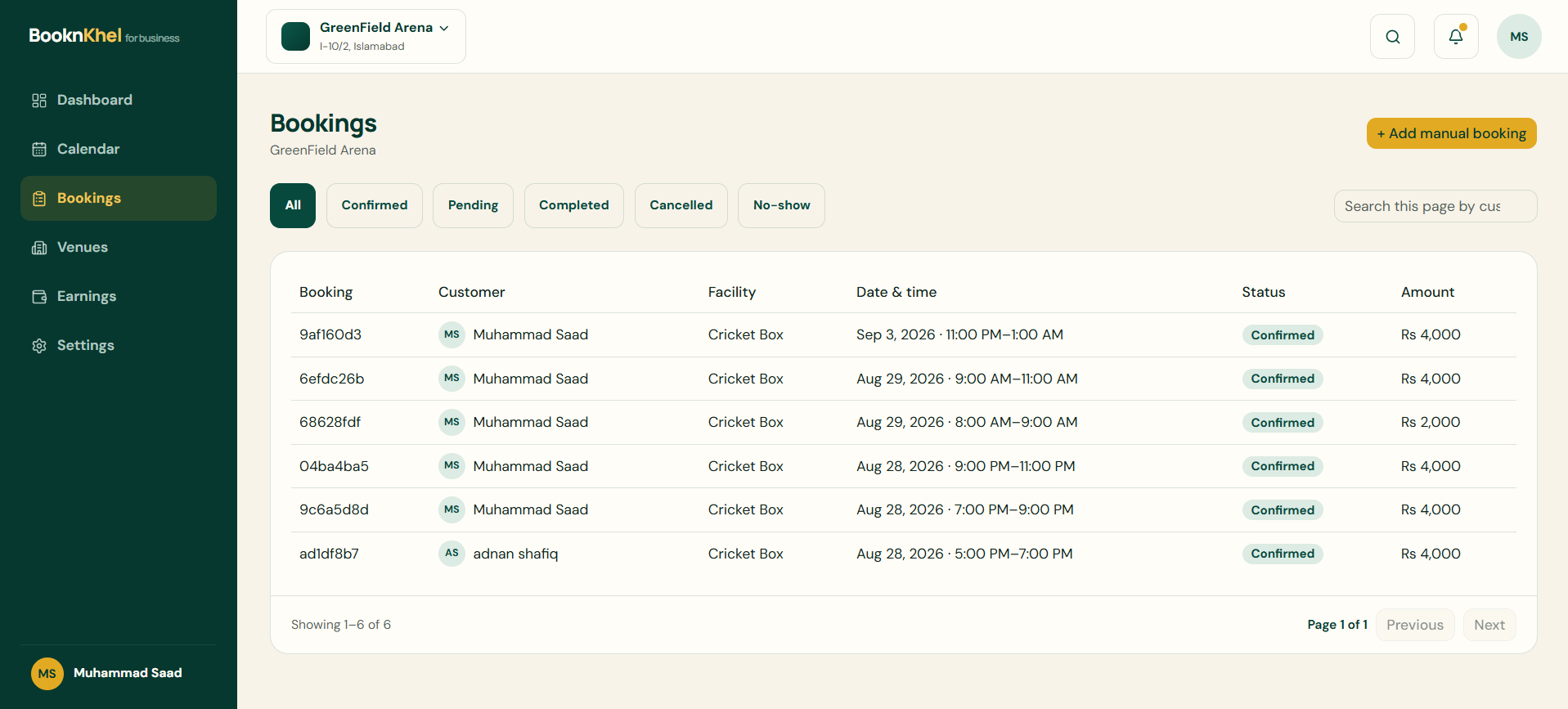Click Muhammad Saad name at sidebar bottom
Image resolution: width=1568 pixels, height=709 pixels.
click(128, 673)
